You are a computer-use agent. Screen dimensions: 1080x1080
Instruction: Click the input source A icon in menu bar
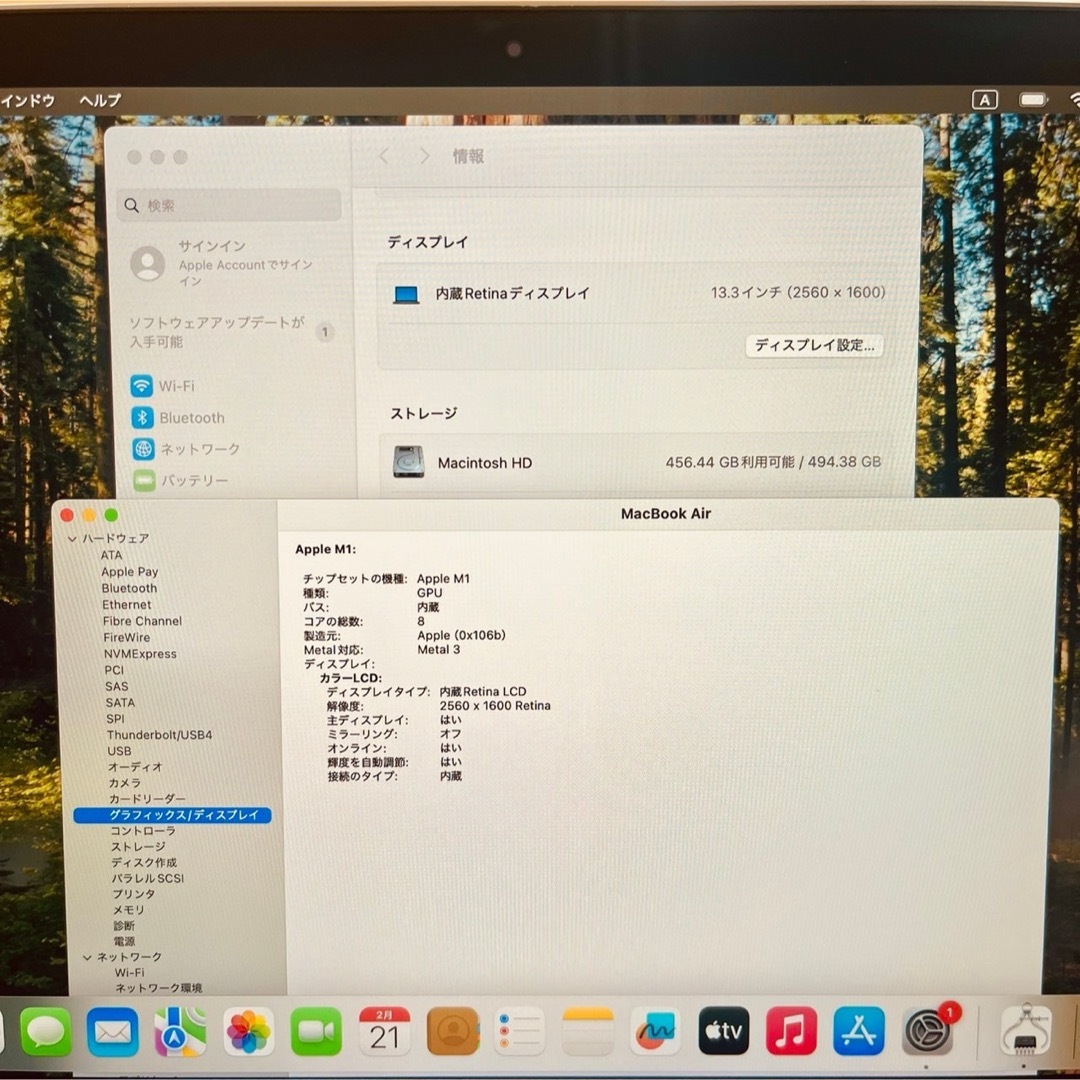click(985, 101)
